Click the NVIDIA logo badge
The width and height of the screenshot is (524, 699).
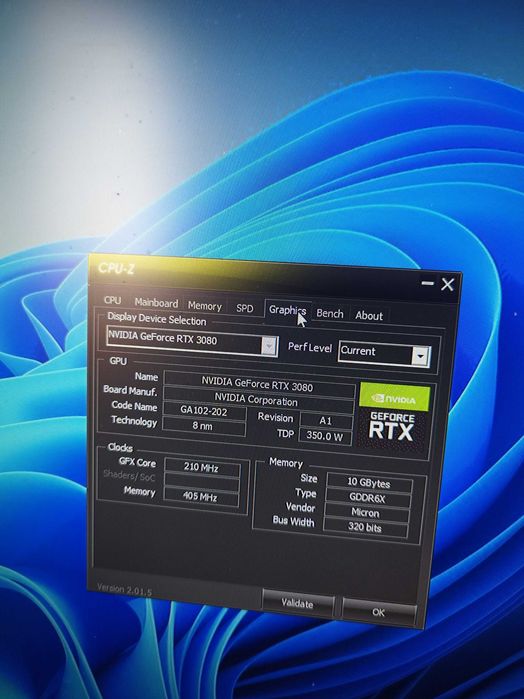[395, 398]
